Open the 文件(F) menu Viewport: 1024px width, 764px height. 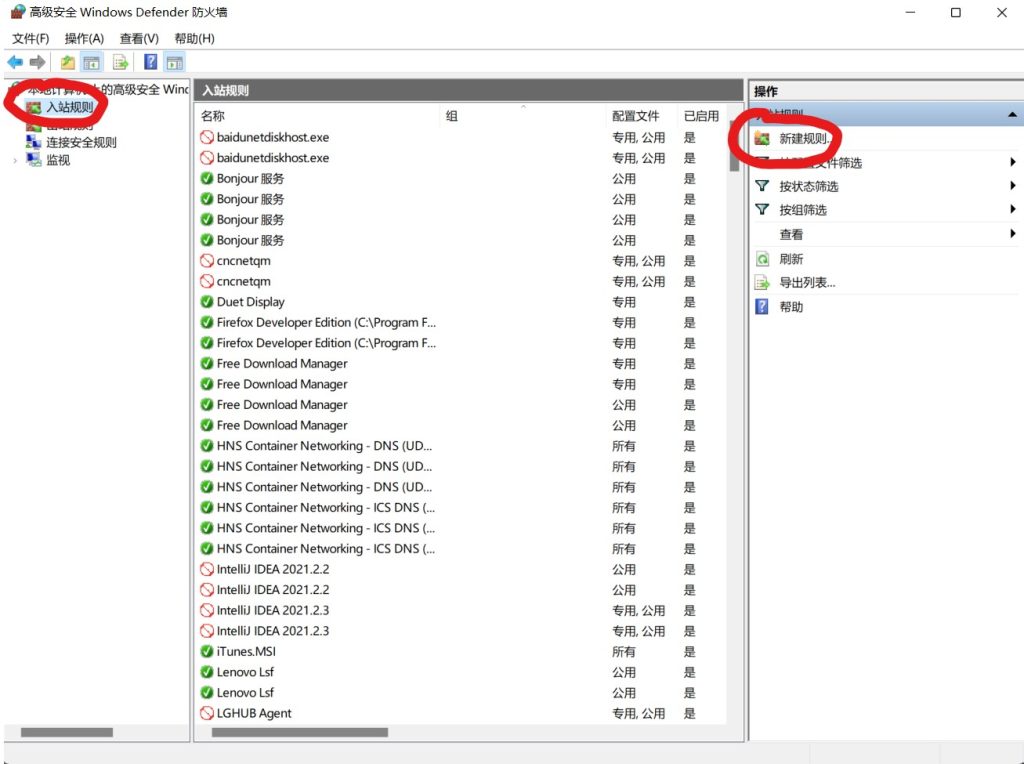pyautogui.click(x=31, y=38)
